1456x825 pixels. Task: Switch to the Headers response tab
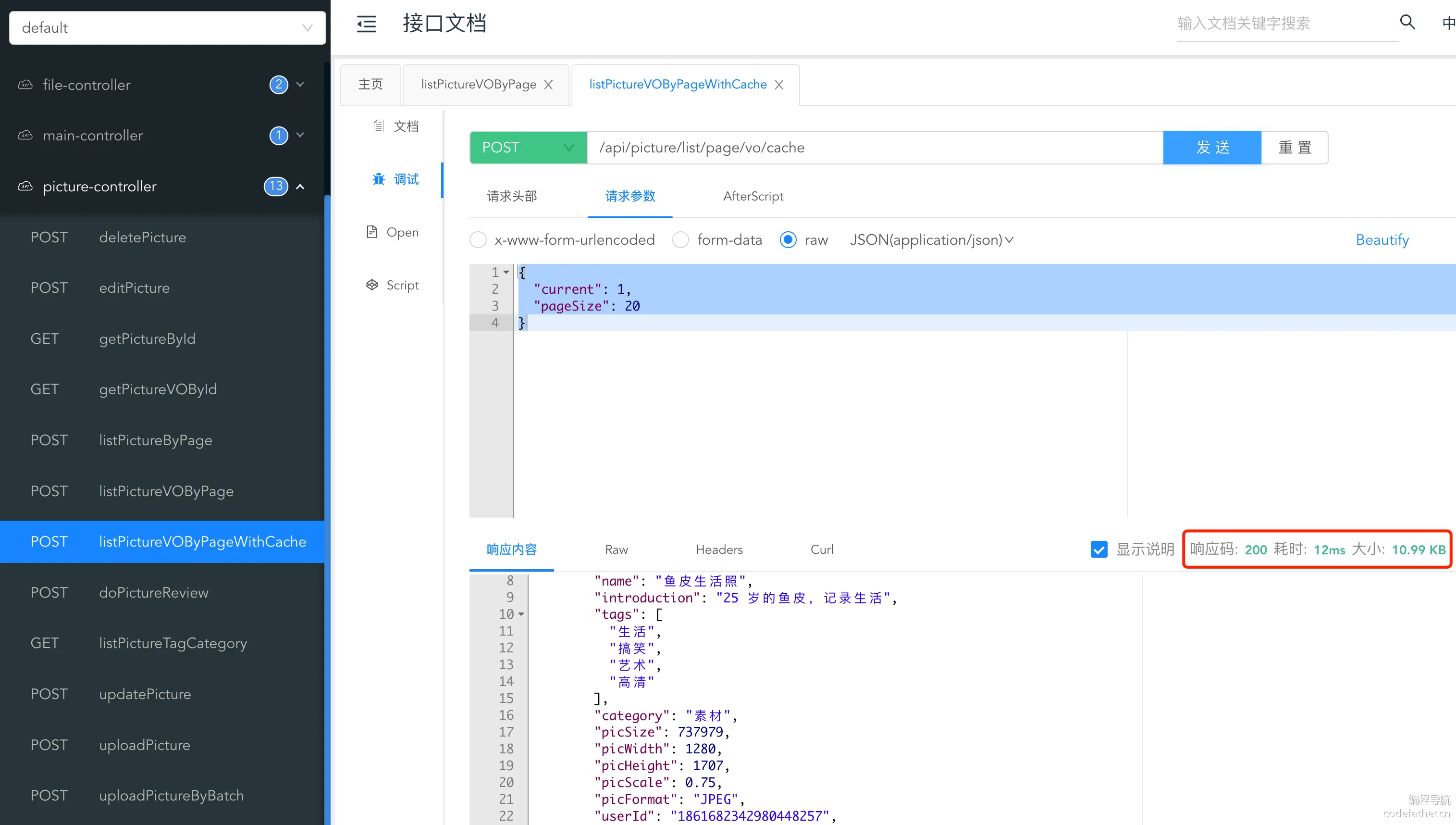(x=719, y=549)
